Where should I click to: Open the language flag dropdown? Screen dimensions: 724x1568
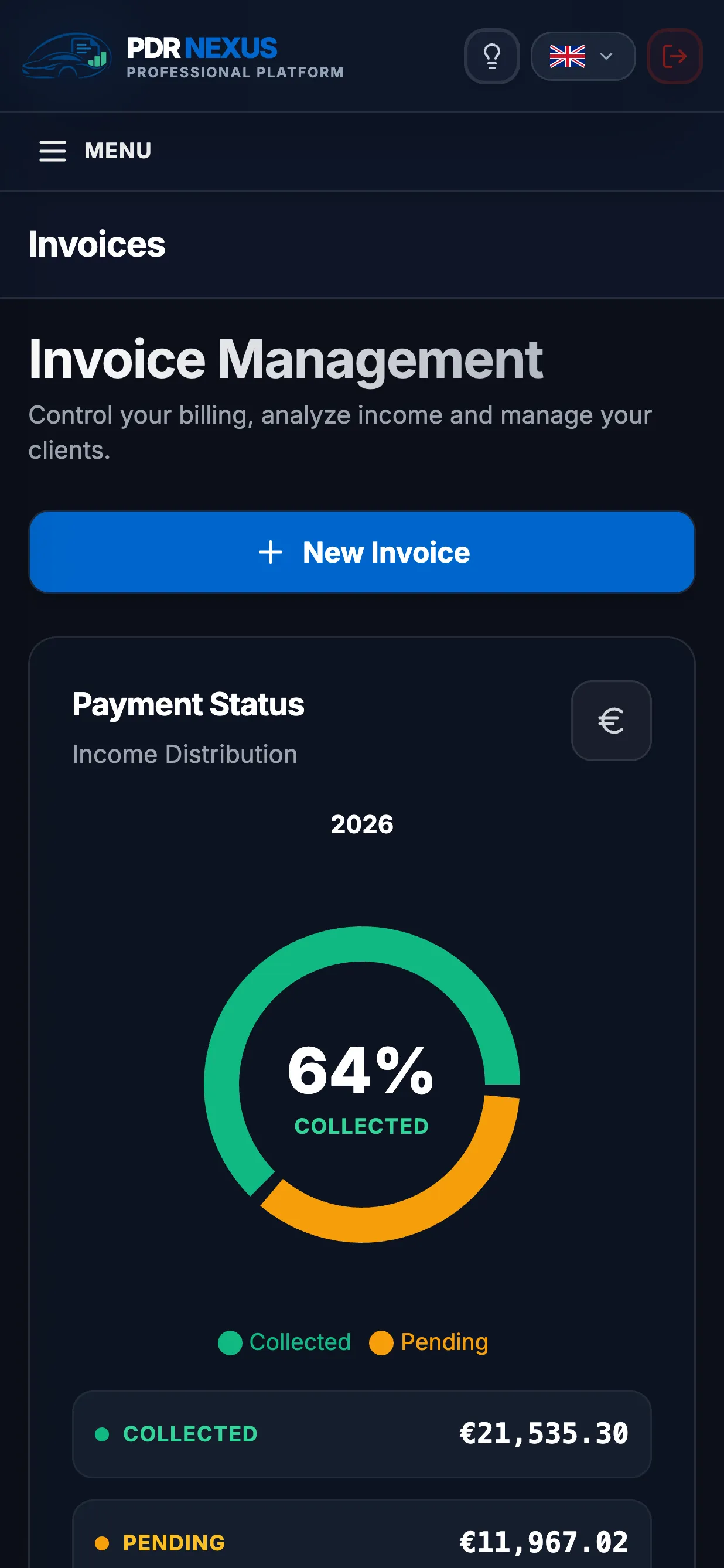click(583, 56)
